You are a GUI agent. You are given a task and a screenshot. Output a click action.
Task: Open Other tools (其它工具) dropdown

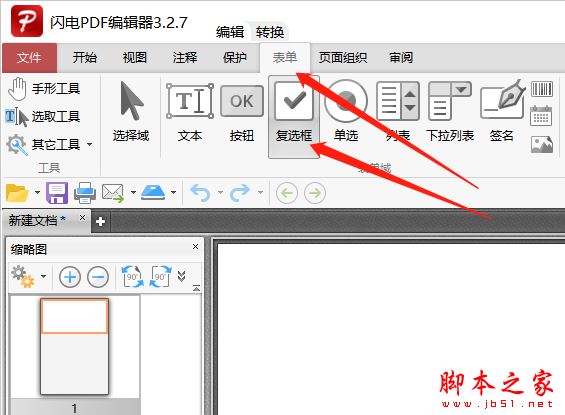click(49, 144)
